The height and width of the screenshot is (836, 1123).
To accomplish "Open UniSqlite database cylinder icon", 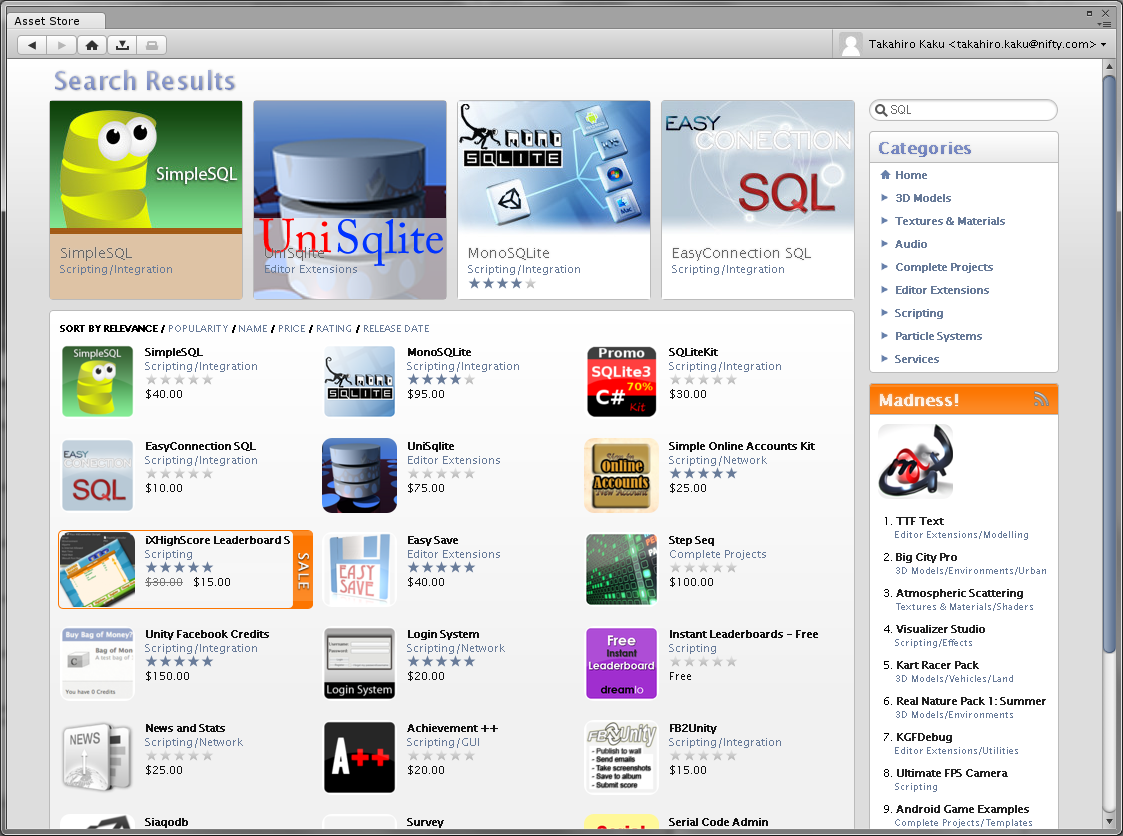I will (x=360, y=476).
